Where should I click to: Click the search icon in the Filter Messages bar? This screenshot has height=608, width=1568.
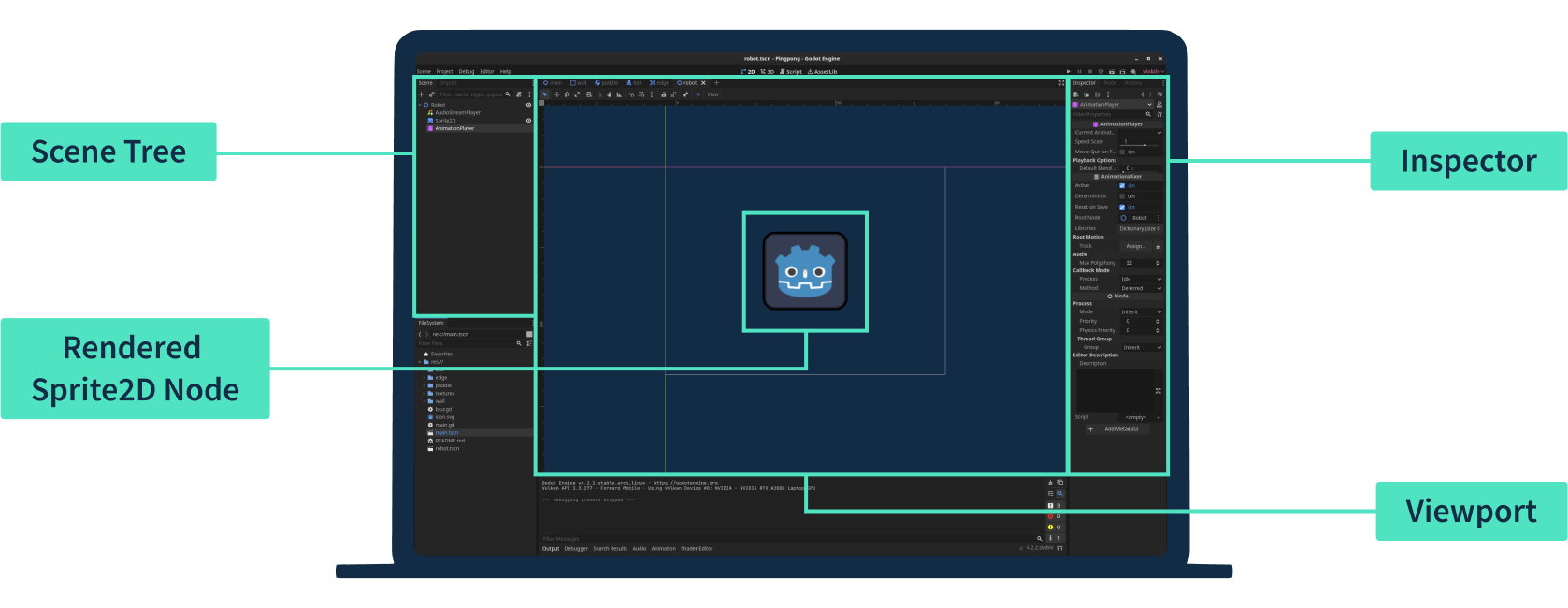coord(1040,539)
